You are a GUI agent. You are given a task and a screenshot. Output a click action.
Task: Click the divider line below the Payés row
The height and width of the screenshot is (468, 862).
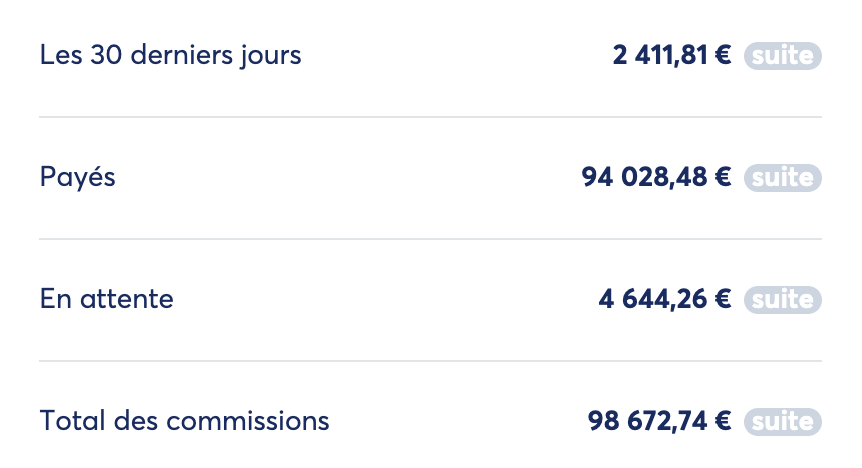(430, 239)
